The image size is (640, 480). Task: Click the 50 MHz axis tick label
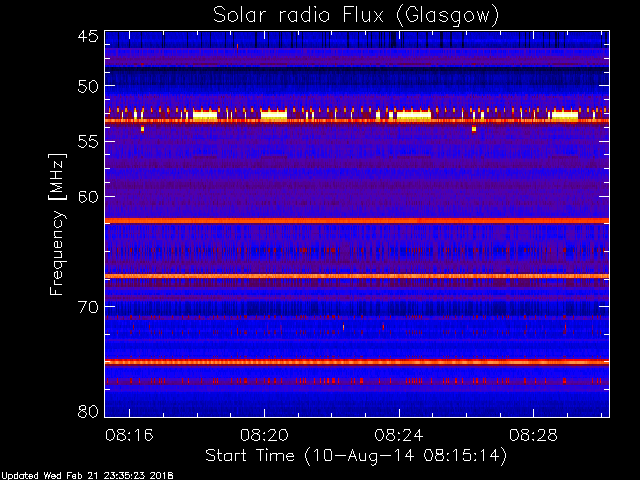88,86
